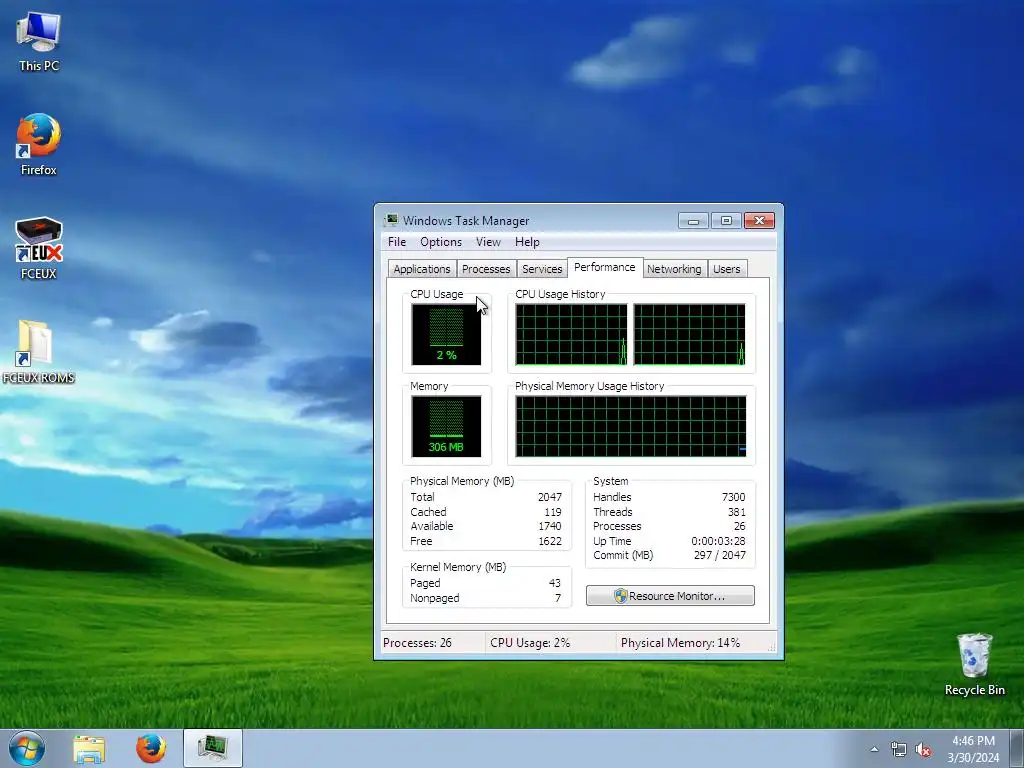Click the CPU Usage 2% gauge
This screenshot has height=768, width=1024.
pyautogui.click(x=446, y=334)
